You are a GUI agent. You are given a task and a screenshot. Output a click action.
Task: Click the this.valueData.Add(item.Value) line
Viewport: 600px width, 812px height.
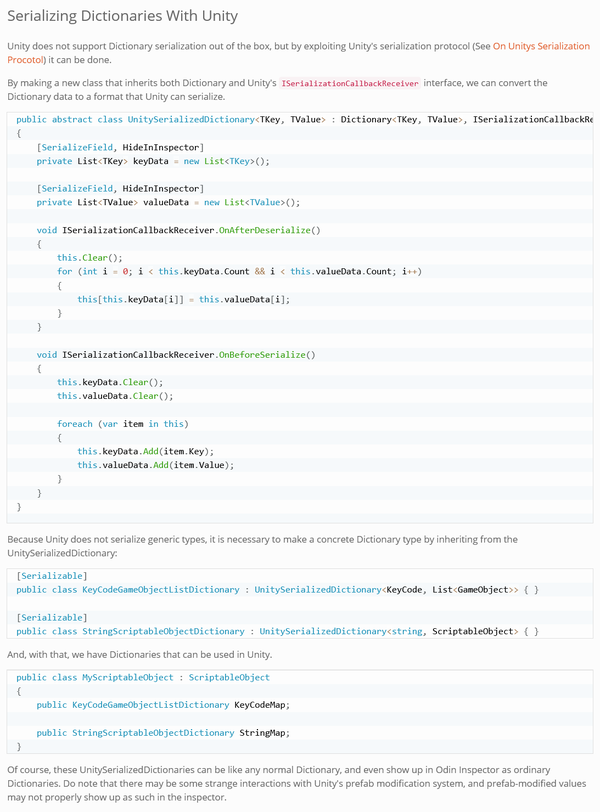(156, 465)
